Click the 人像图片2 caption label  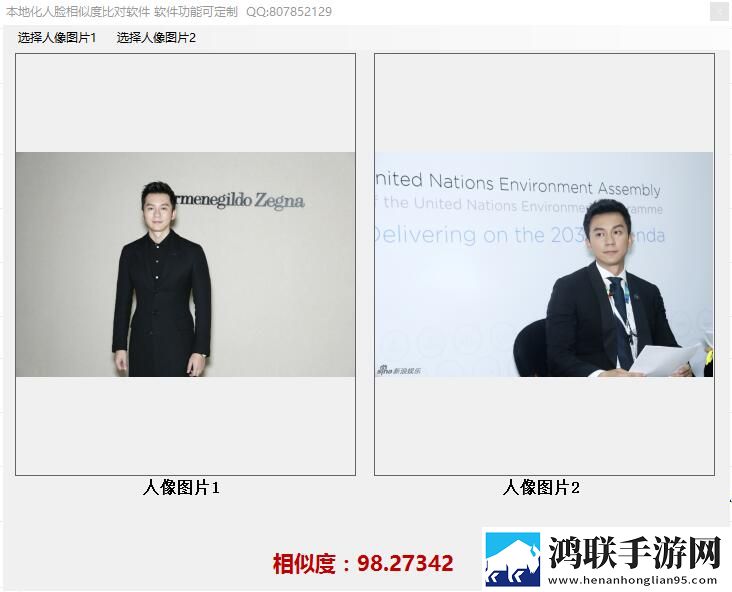click(541, 487)
